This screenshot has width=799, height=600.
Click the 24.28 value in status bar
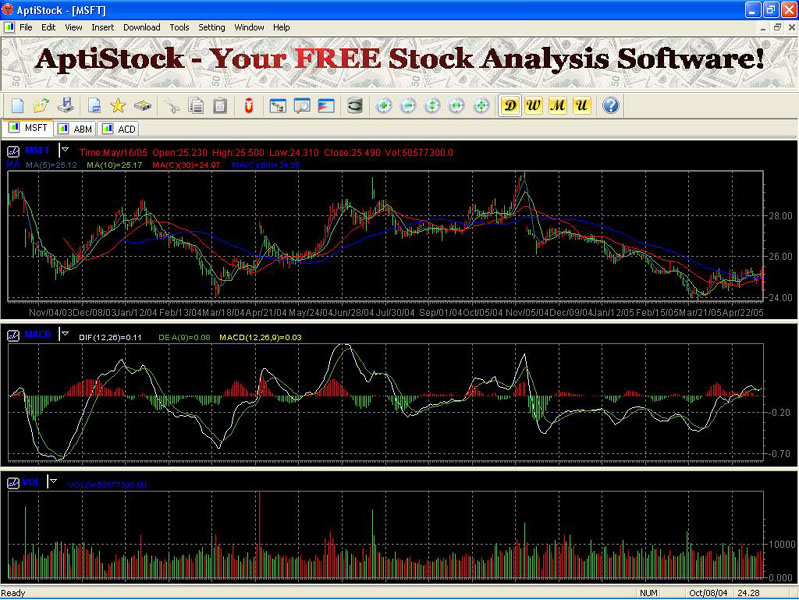749,593
